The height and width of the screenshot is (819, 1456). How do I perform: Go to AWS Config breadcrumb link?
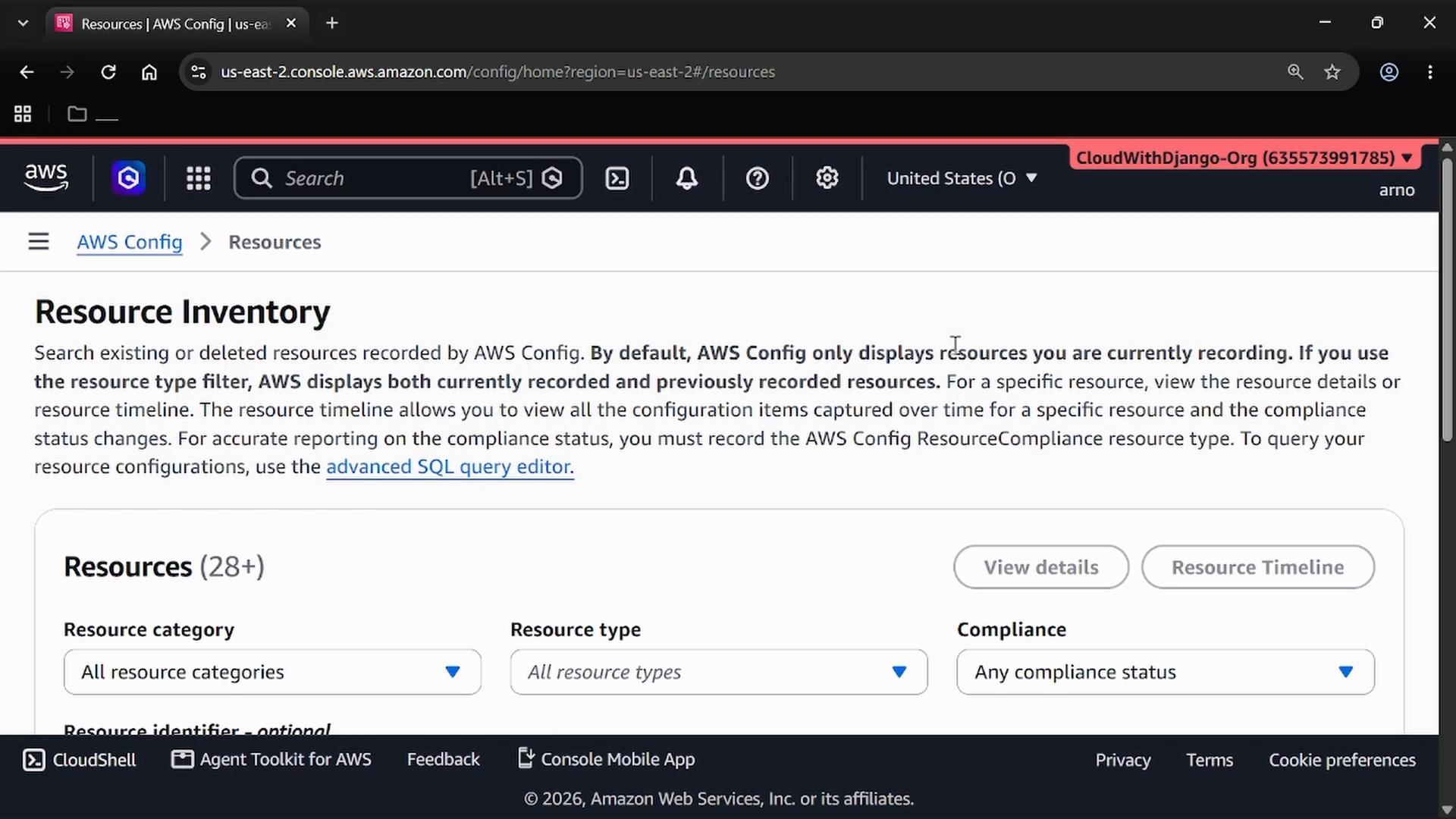130,242
